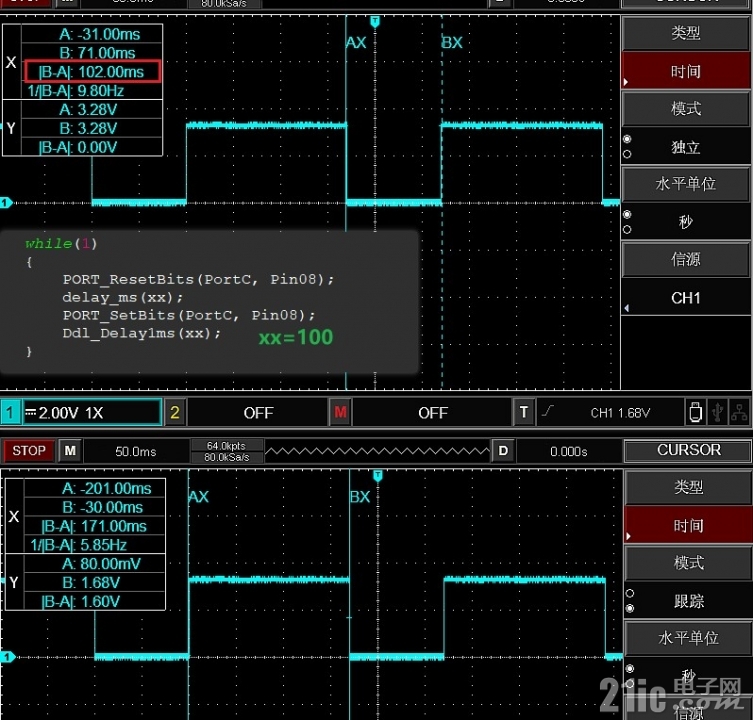Click the 1/|B-A|: 5.85Hz frequency readout
The height and width of the screenshot is (720, 753).
click(79, 545)
